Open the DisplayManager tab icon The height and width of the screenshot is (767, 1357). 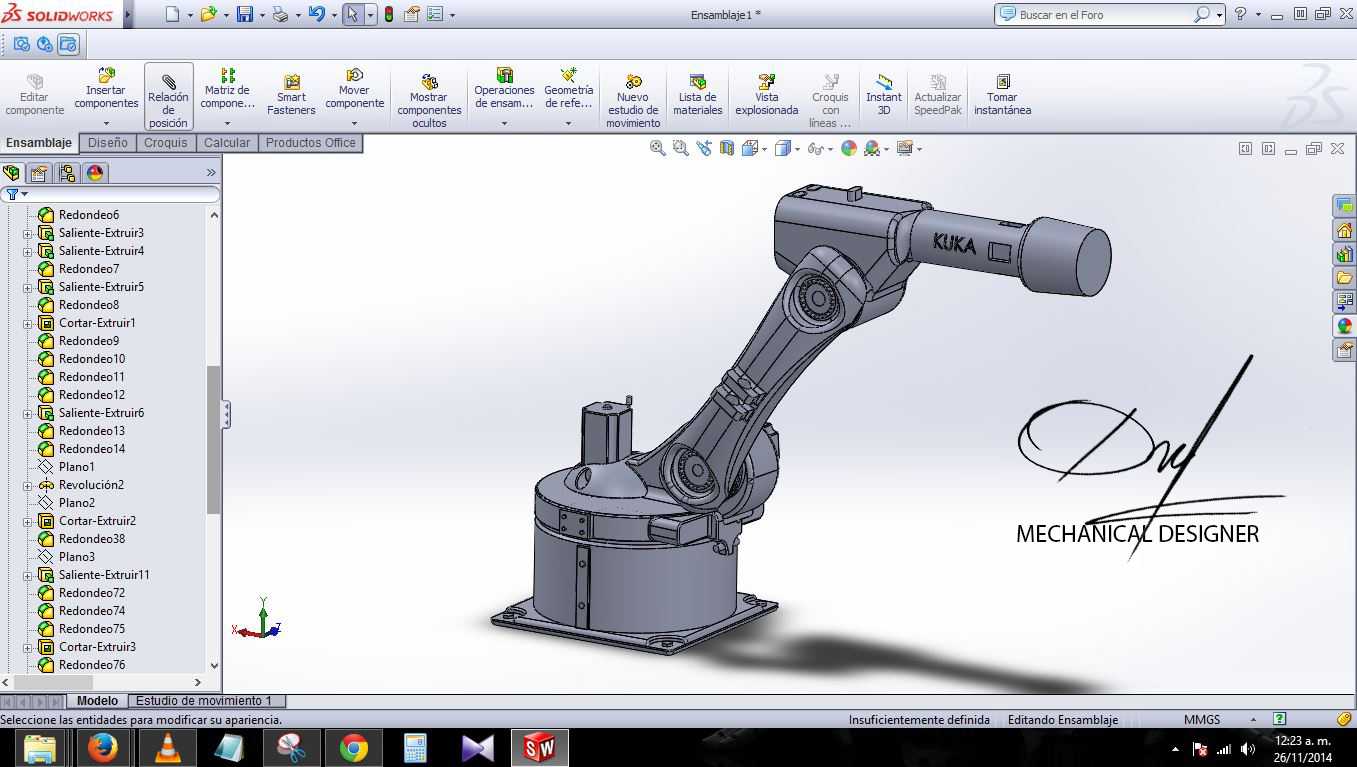tap(95, 173)
